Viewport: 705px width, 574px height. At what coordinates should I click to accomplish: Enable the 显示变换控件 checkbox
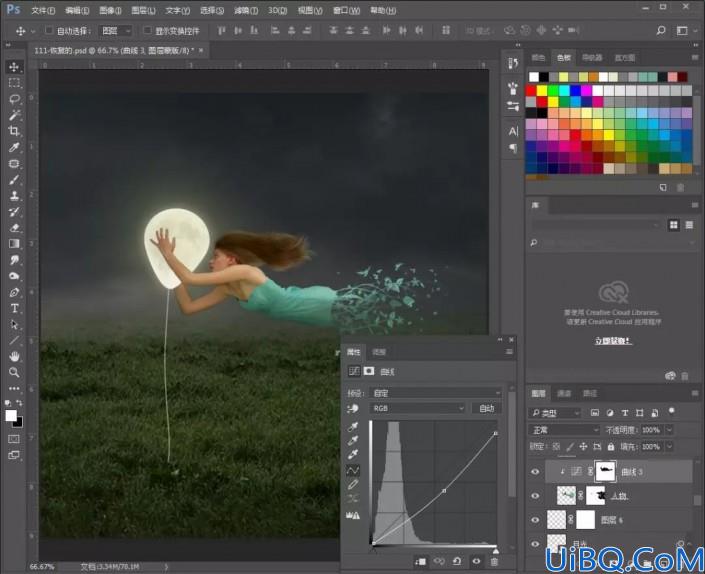click(147, 30)
